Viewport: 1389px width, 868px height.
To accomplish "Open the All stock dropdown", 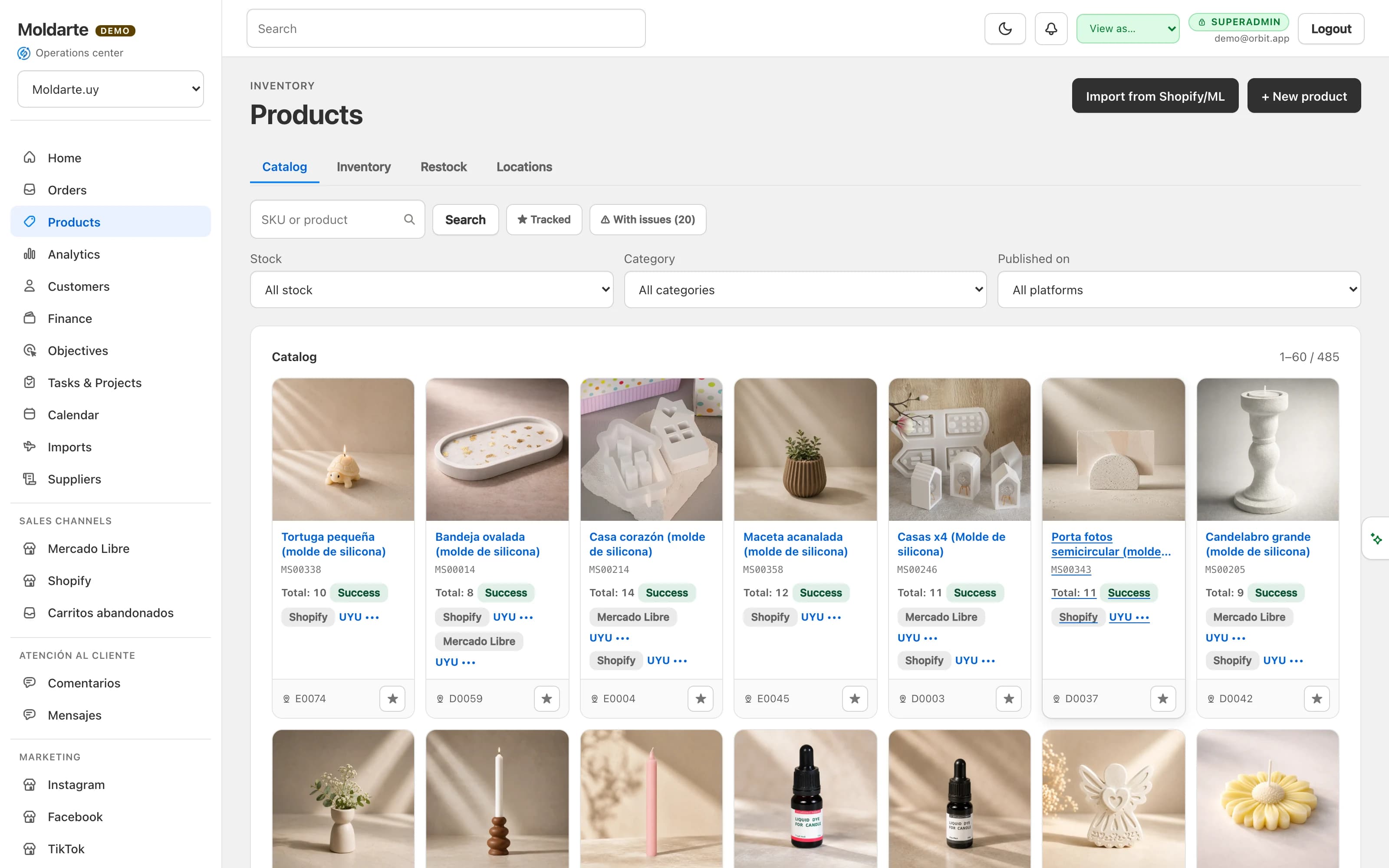I will pos(431,289).
